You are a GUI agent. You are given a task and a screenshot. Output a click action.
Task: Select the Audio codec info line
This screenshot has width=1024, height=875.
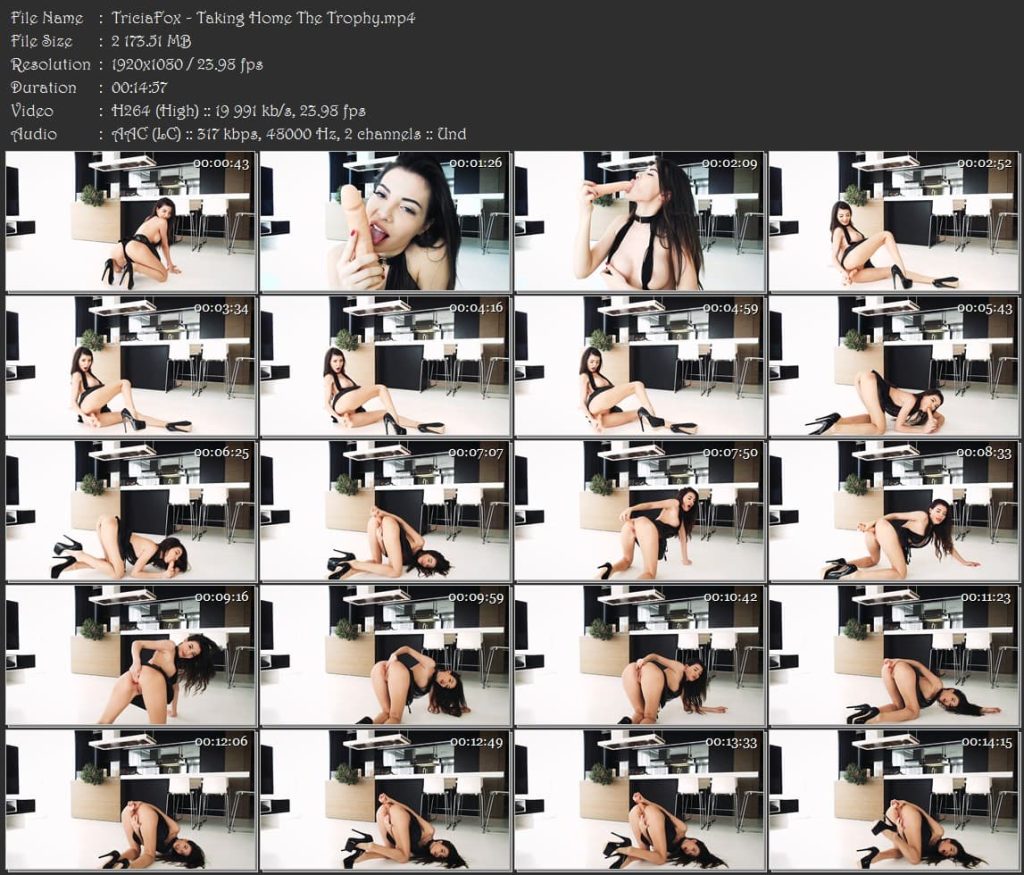(289, 134)
